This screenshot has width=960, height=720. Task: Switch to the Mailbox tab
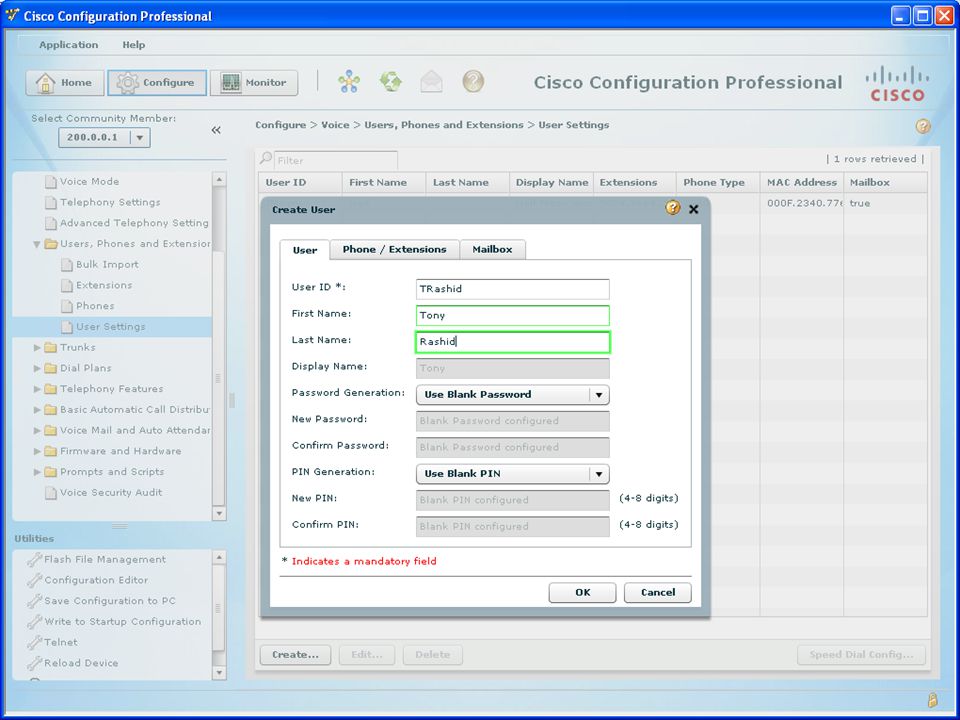492,249
